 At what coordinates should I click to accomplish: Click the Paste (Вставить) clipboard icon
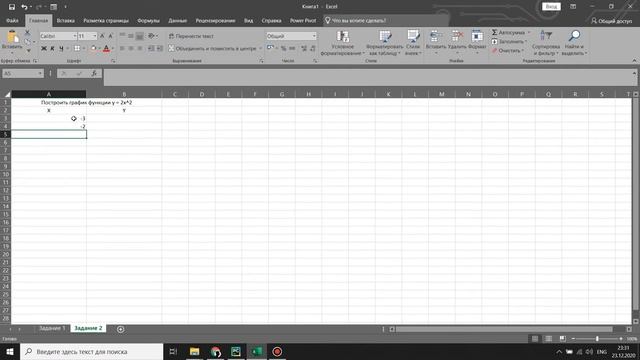click(12, 37)
